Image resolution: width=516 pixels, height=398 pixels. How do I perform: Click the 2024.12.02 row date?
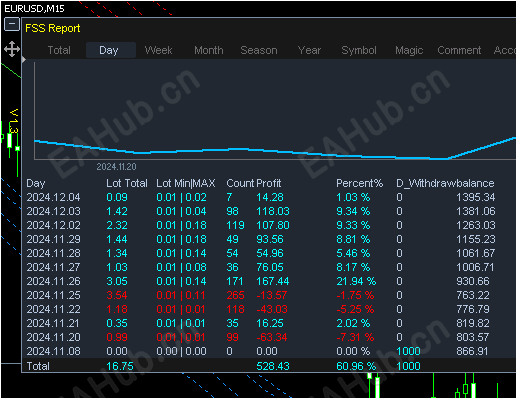53,225
